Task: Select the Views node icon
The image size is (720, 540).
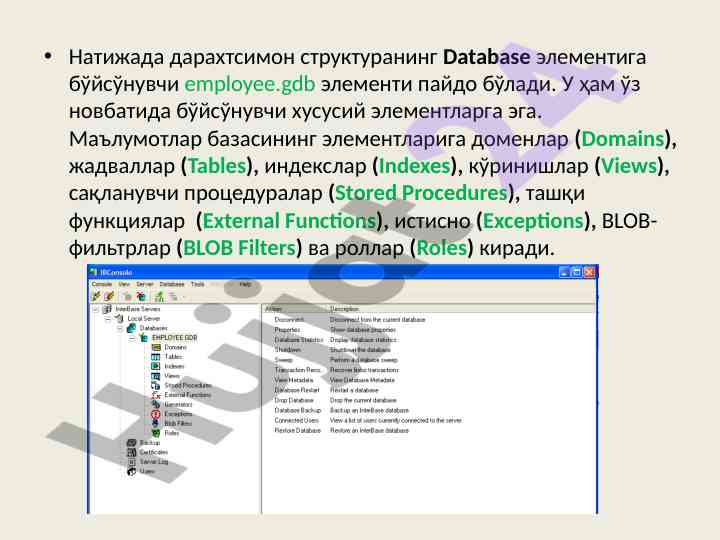Action: point(156,376)
